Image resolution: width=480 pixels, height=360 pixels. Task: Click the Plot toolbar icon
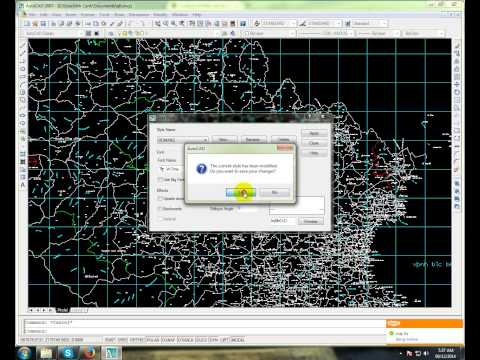coord(54,24)
